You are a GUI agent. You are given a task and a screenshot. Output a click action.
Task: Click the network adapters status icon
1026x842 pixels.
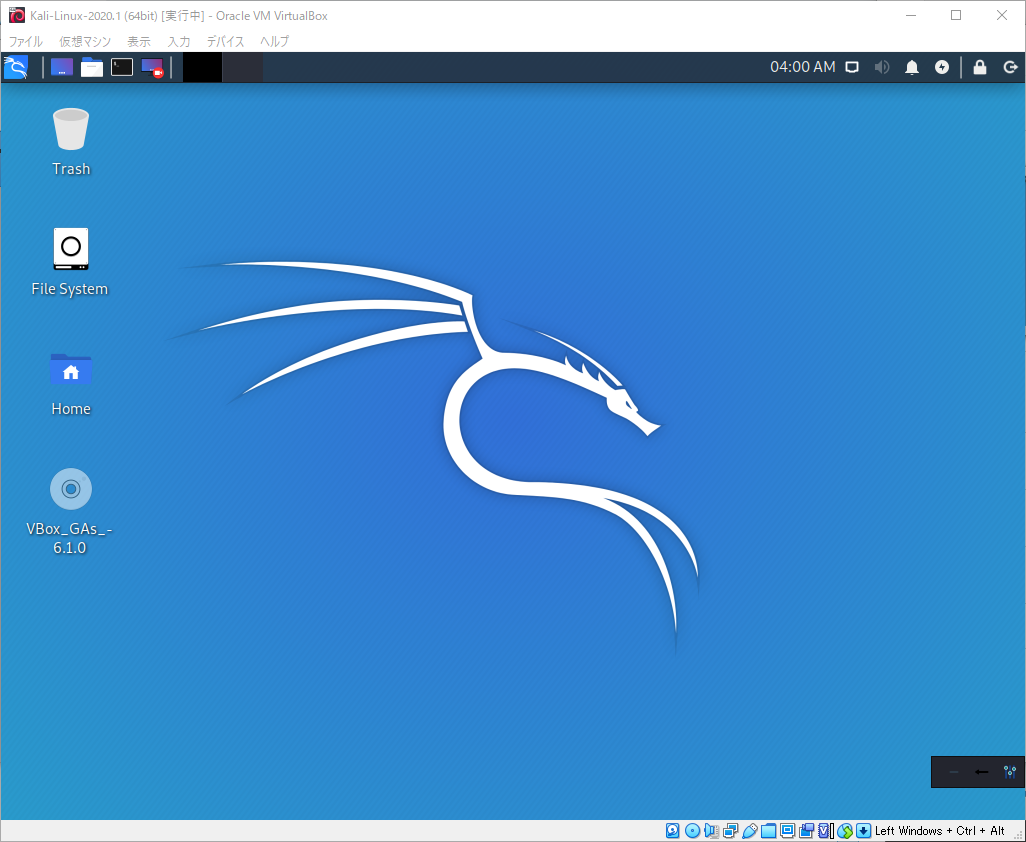(730, 830)
